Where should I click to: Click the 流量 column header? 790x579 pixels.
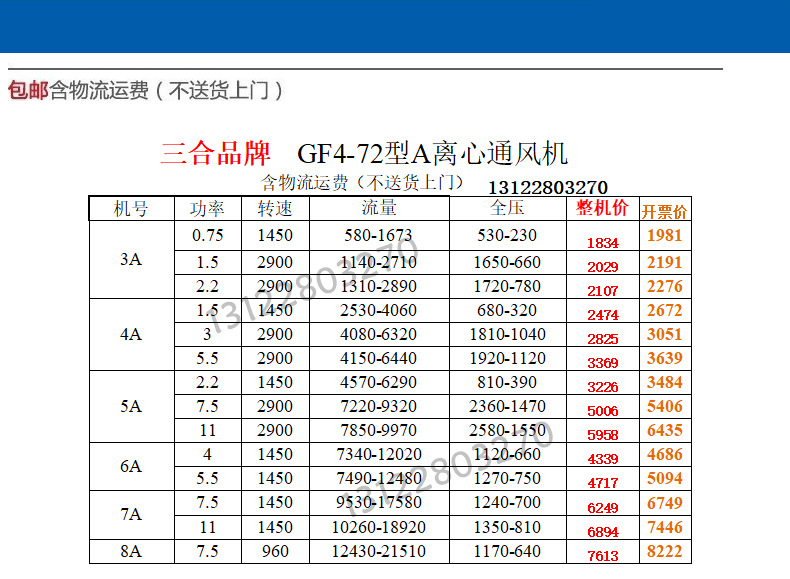(379, 208)
